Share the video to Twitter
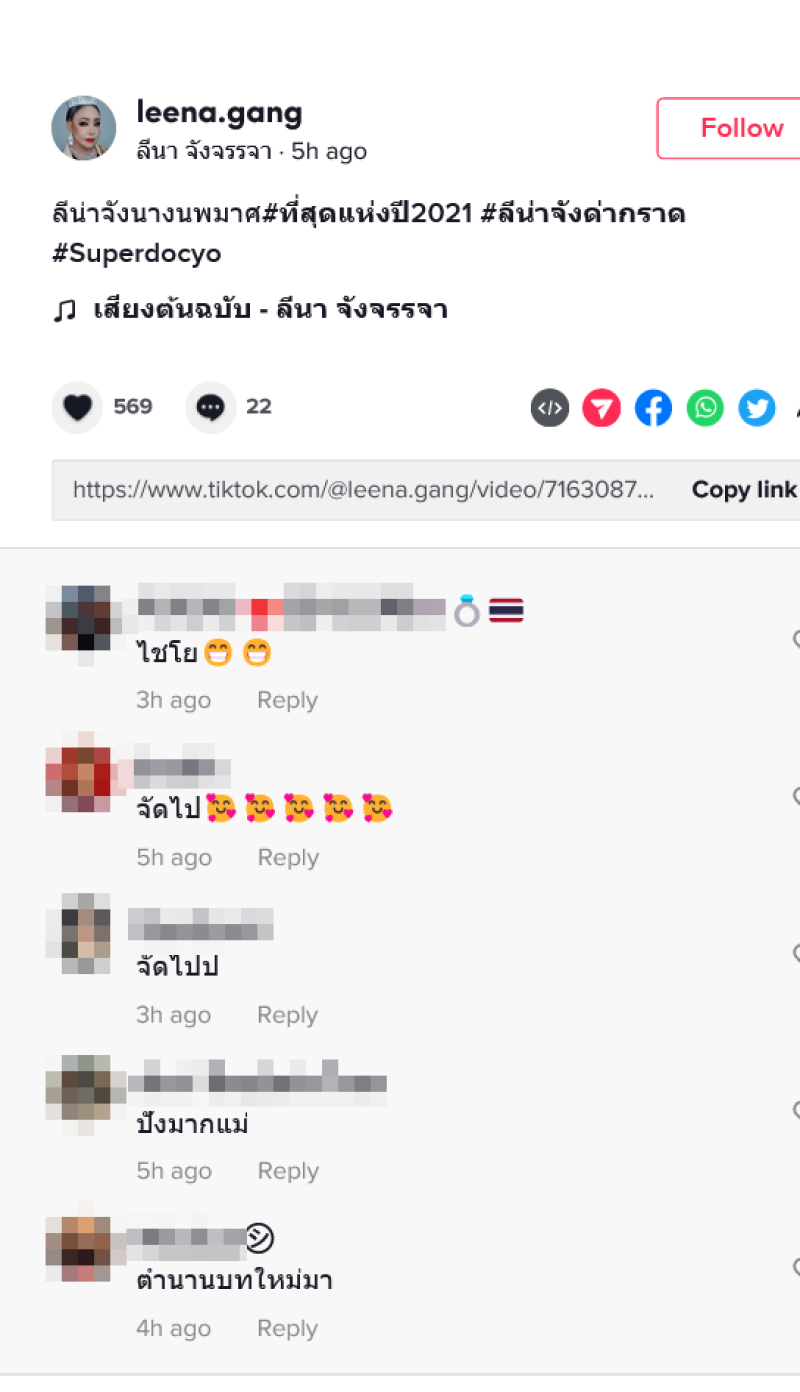The width and height of the screenshot is (800, 1392). 757,408
